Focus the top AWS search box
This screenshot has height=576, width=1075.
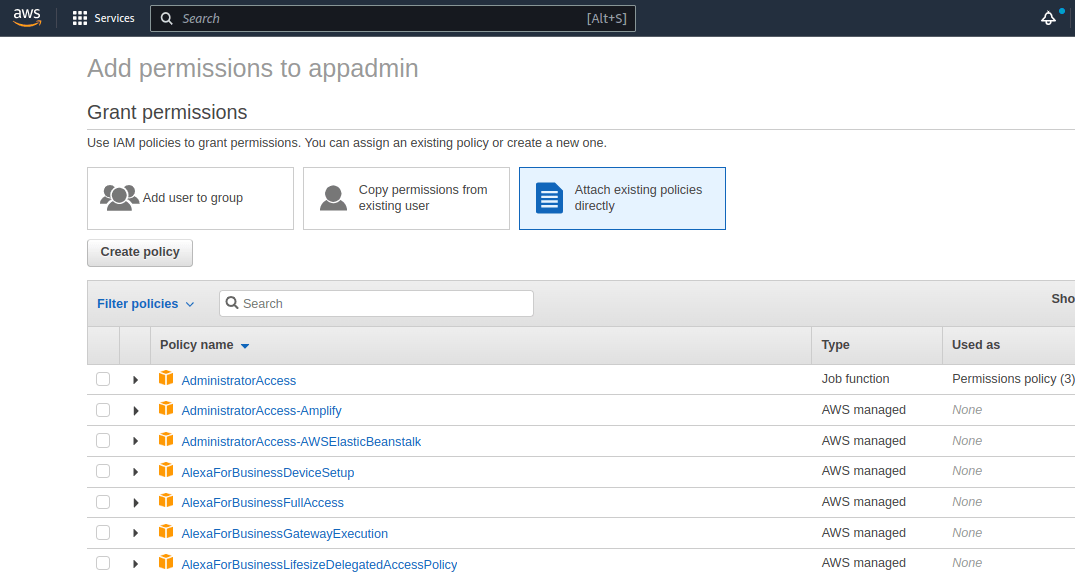[x=393, y=19]
